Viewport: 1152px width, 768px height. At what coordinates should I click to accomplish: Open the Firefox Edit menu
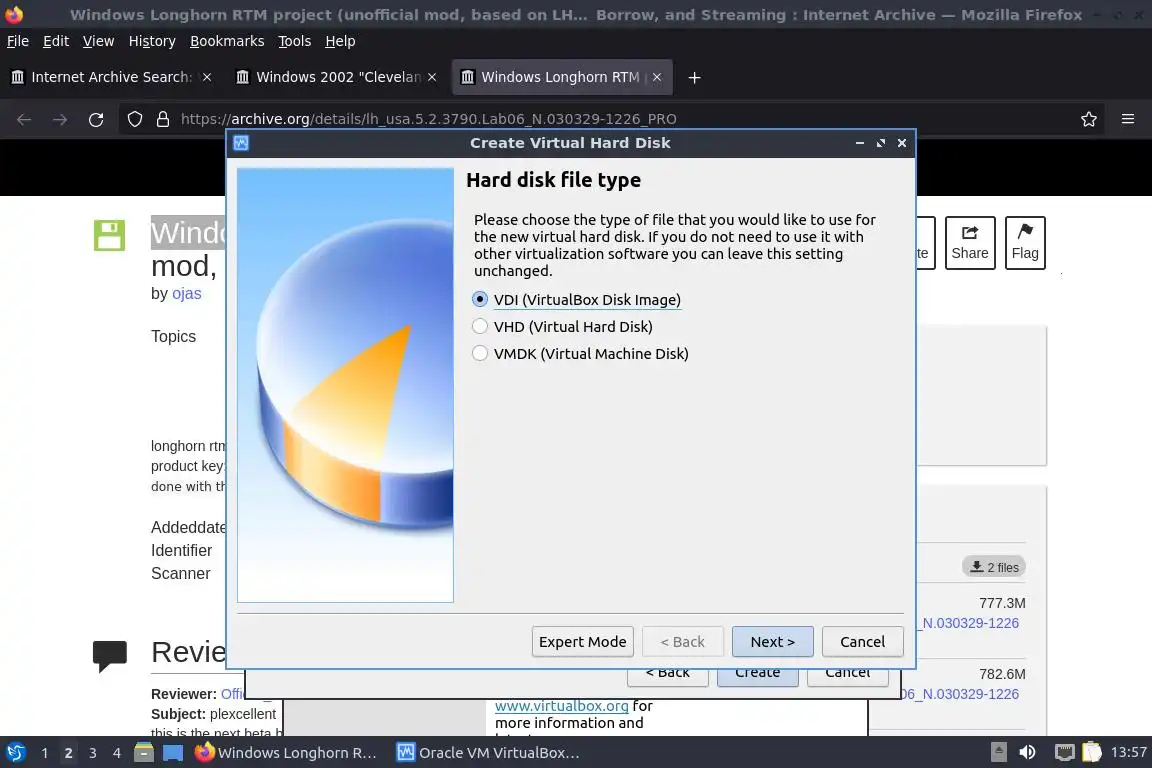point(56,41)
